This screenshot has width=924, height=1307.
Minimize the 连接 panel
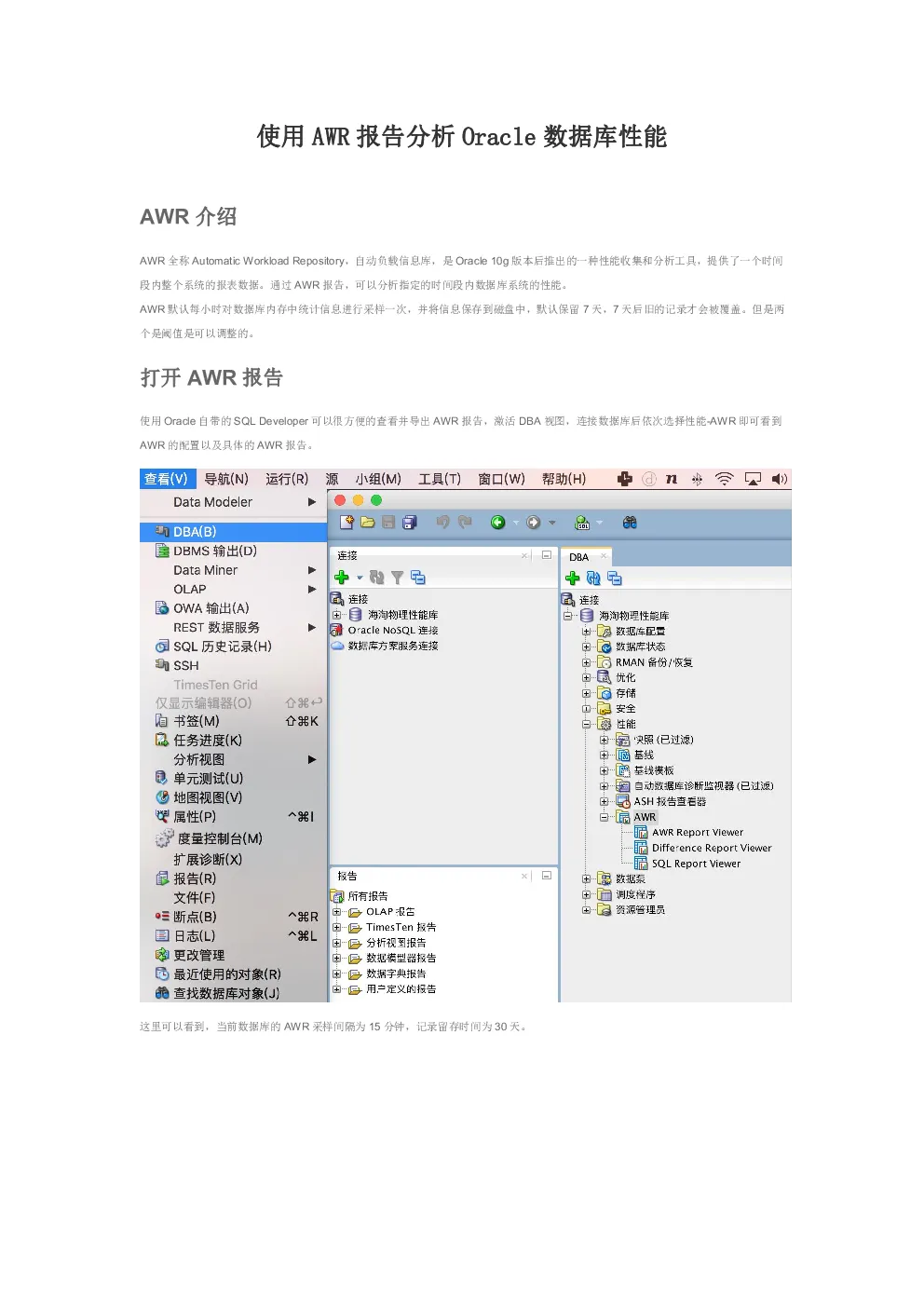[547, 555]
